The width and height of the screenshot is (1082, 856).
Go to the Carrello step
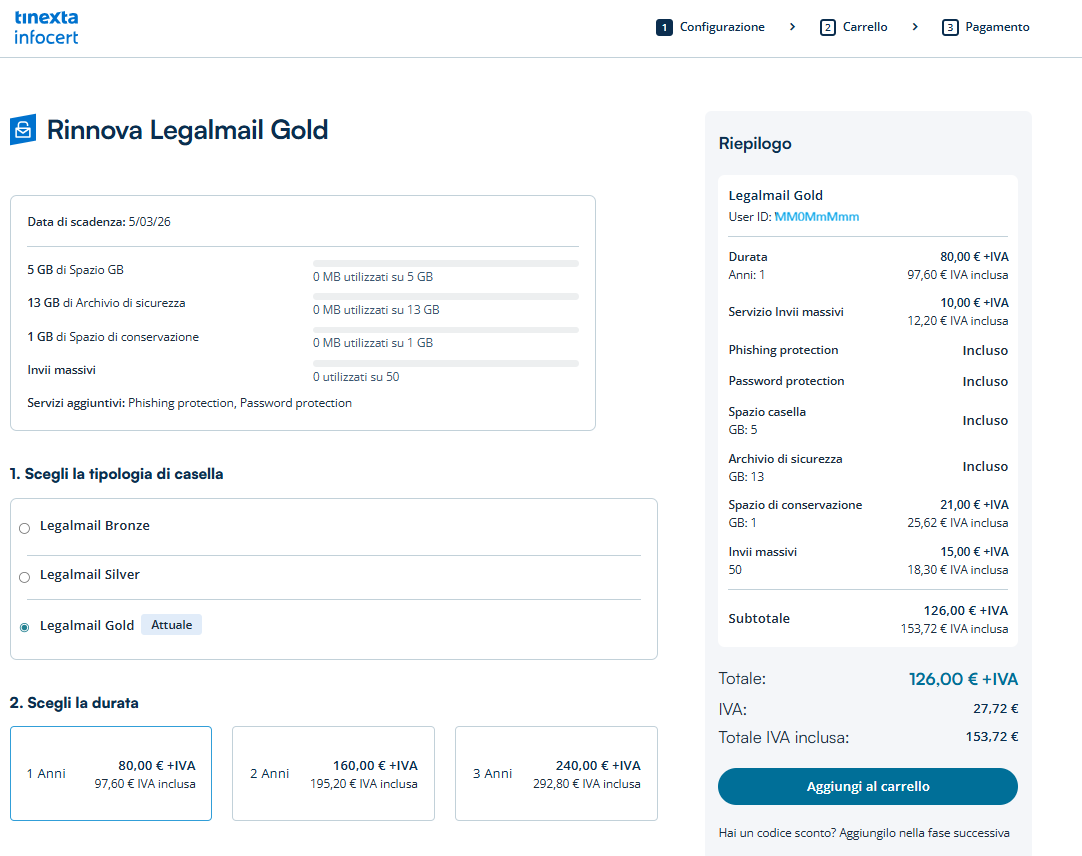click(865, 28)
